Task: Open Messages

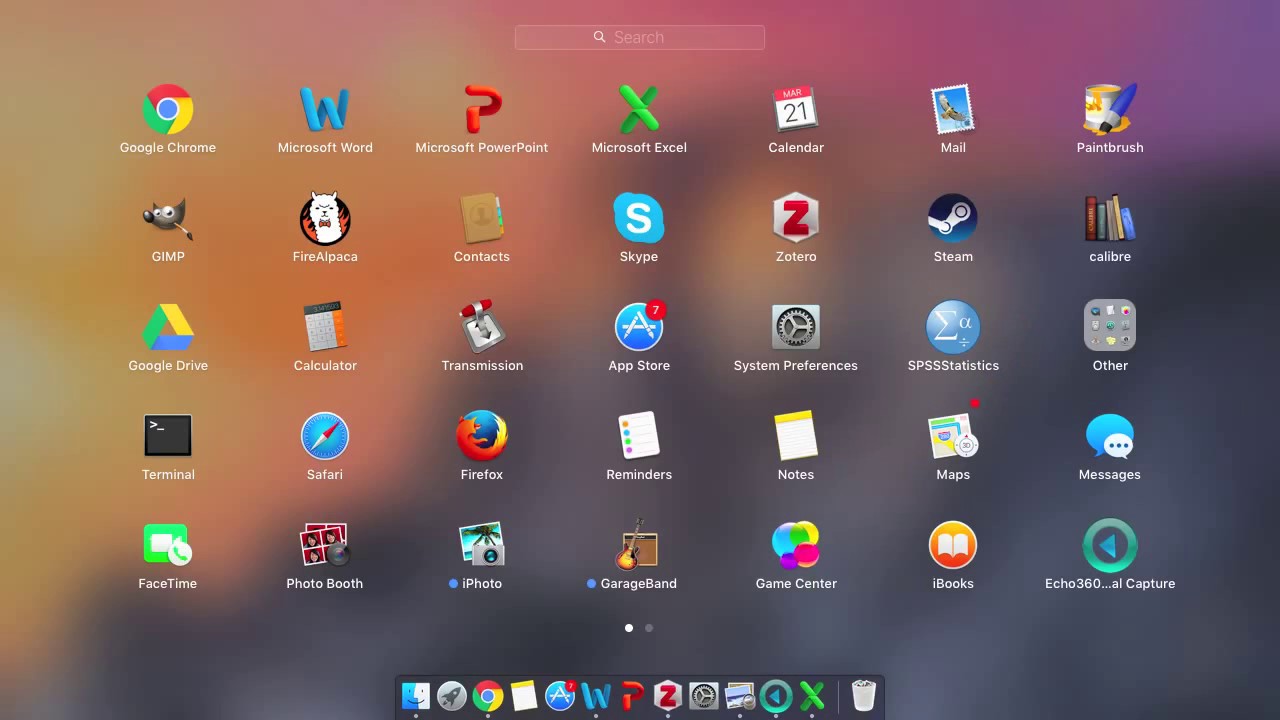Action: pyautogui.click(x=1110, y=437)
